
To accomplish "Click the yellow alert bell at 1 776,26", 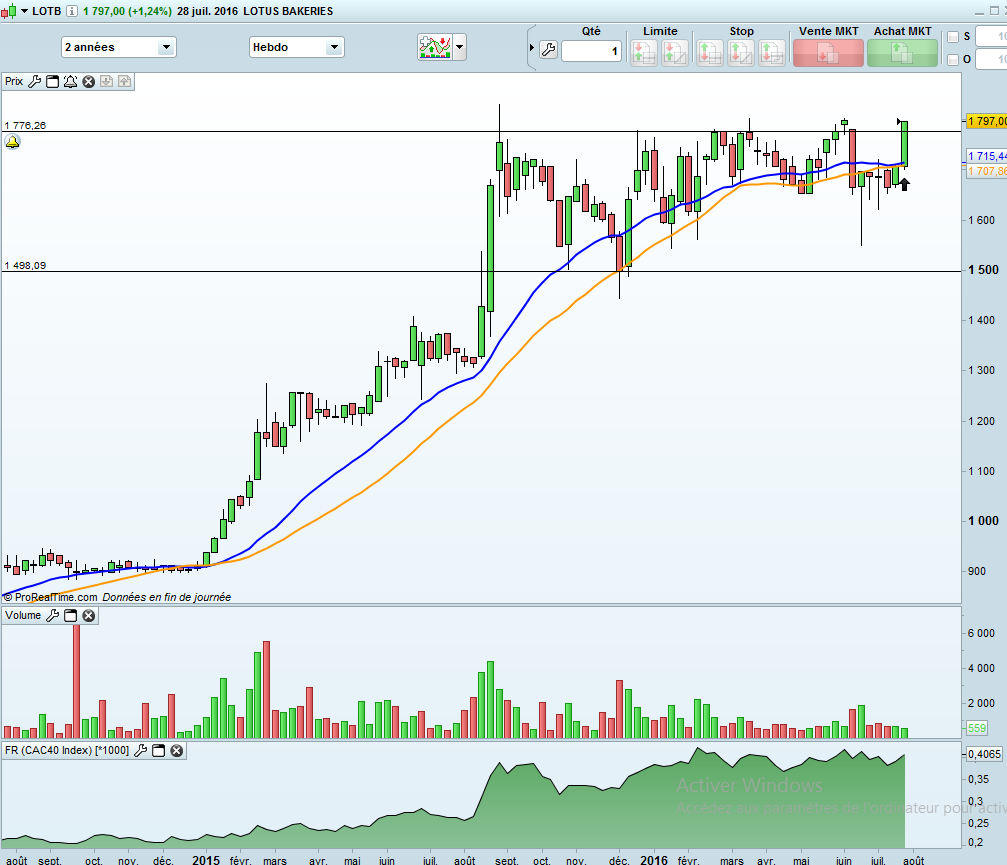I will click(12, 142).
